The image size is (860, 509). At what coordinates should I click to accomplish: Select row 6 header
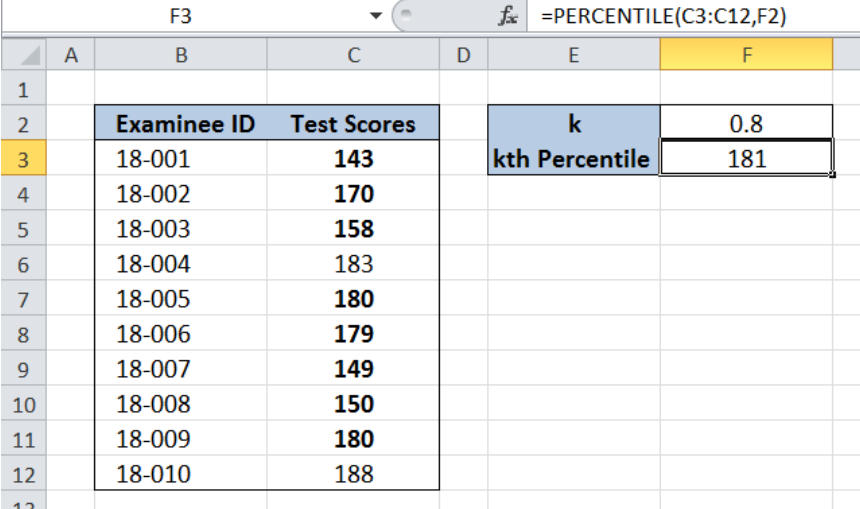point(24,264)
